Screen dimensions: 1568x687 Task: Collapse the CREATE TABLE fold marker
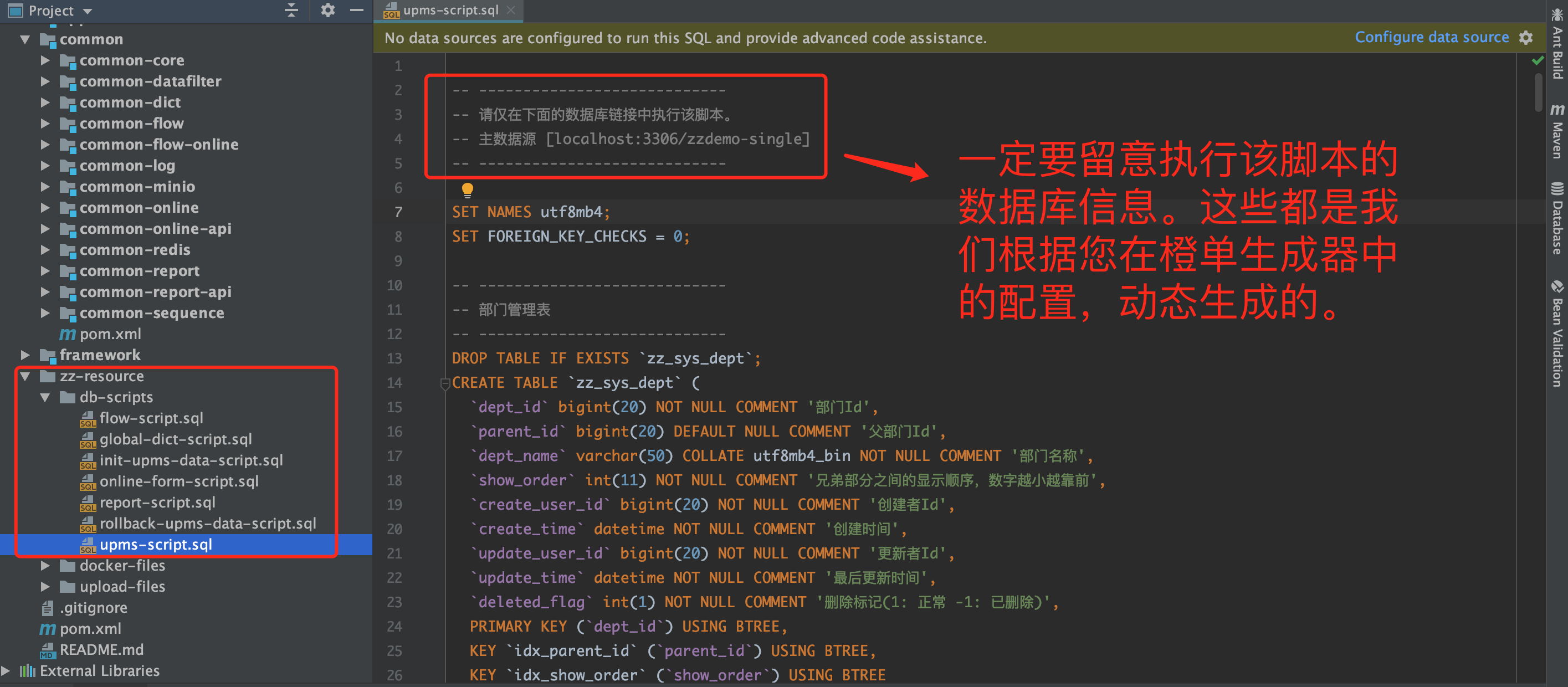444,383
